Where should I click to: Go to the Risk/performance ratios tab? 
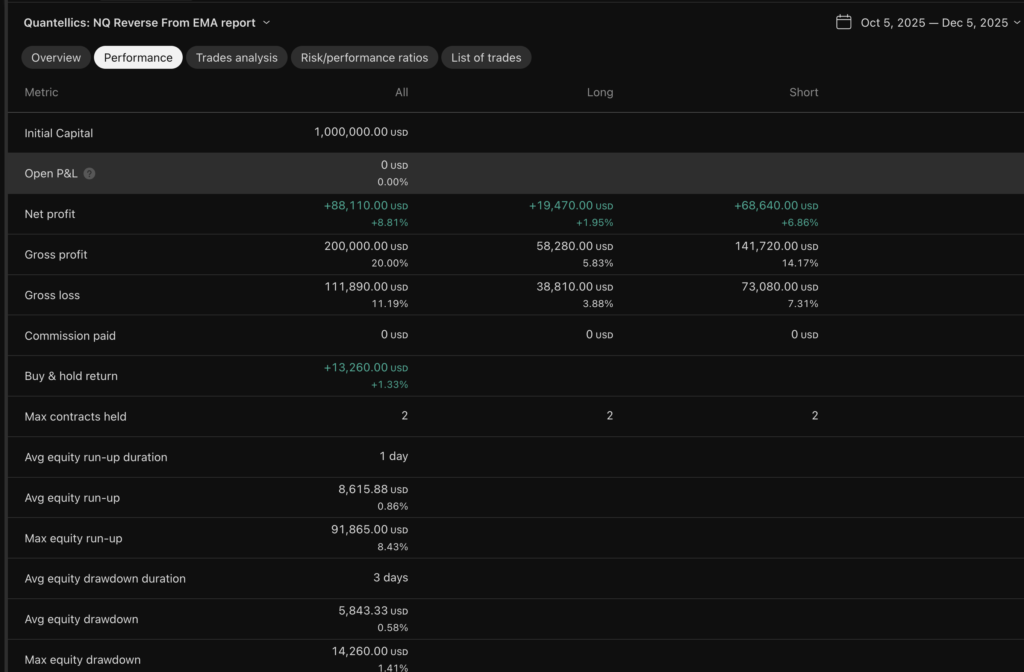(x=364, y=58)
